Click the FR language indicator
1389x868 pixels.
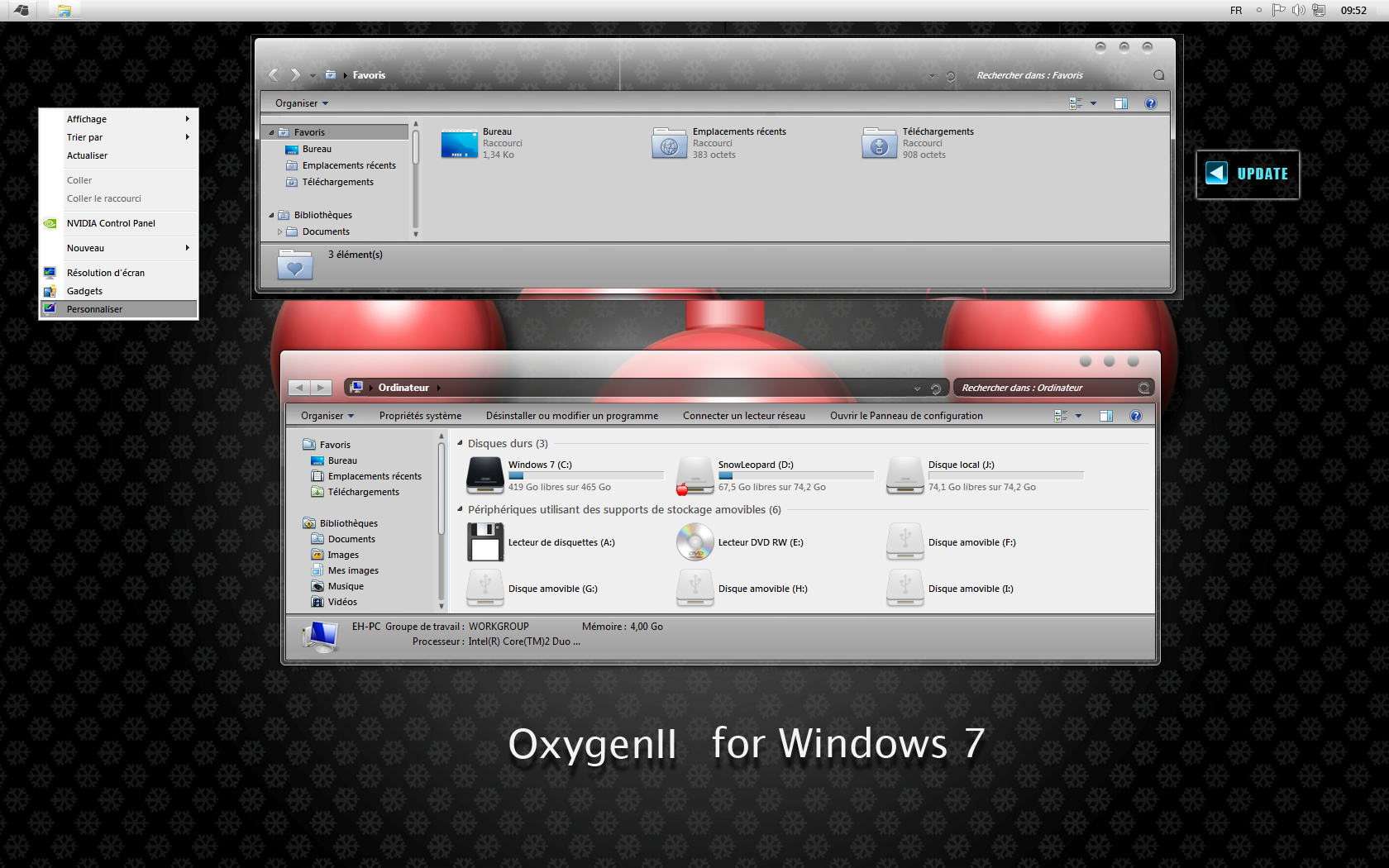tap(1236, 11)
